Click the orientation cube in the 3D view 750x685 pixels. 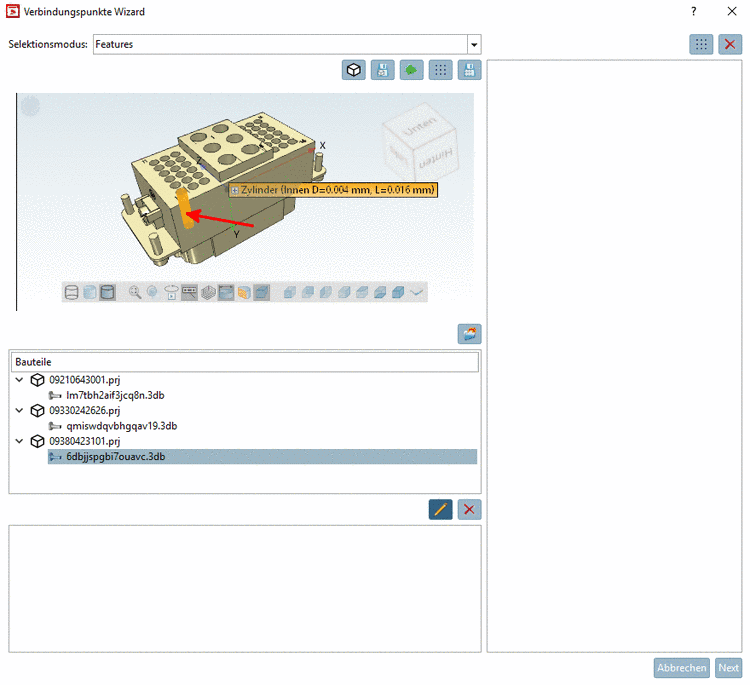(420, 142)
